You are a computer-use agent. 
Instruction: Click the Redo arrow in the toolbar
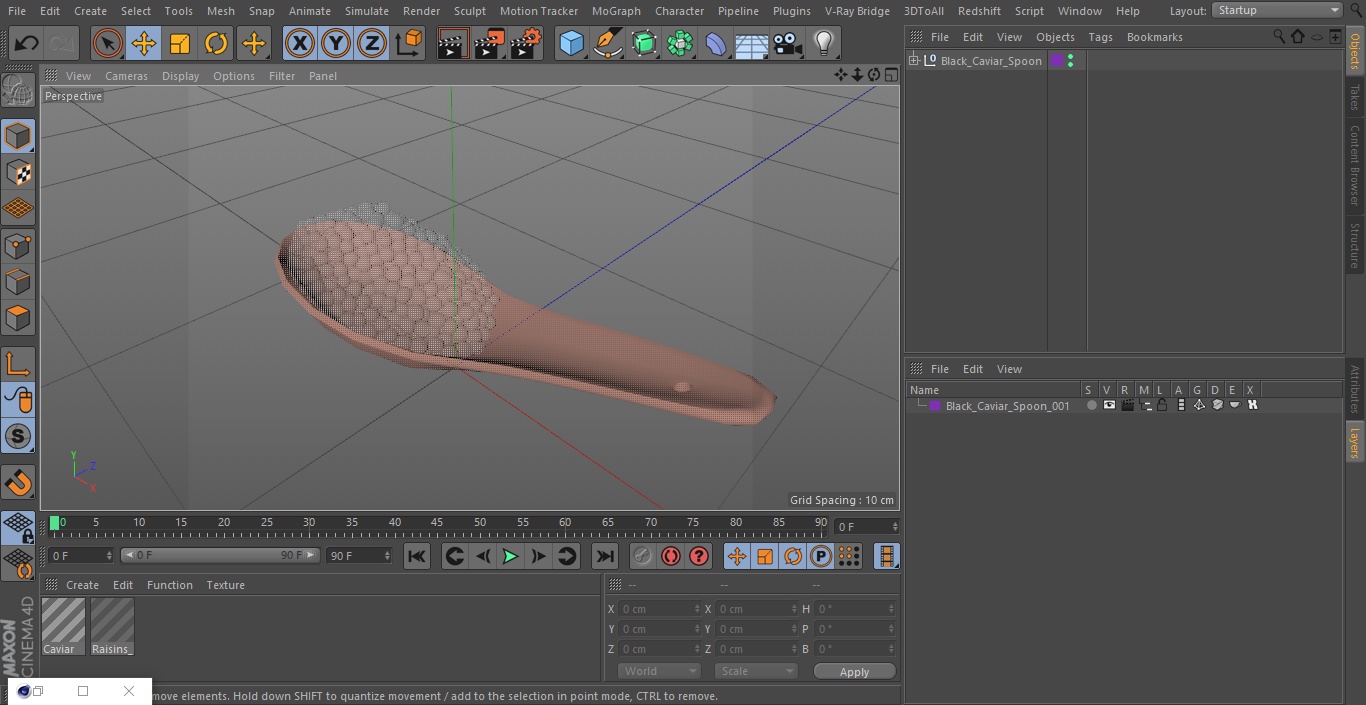(62, 44)
